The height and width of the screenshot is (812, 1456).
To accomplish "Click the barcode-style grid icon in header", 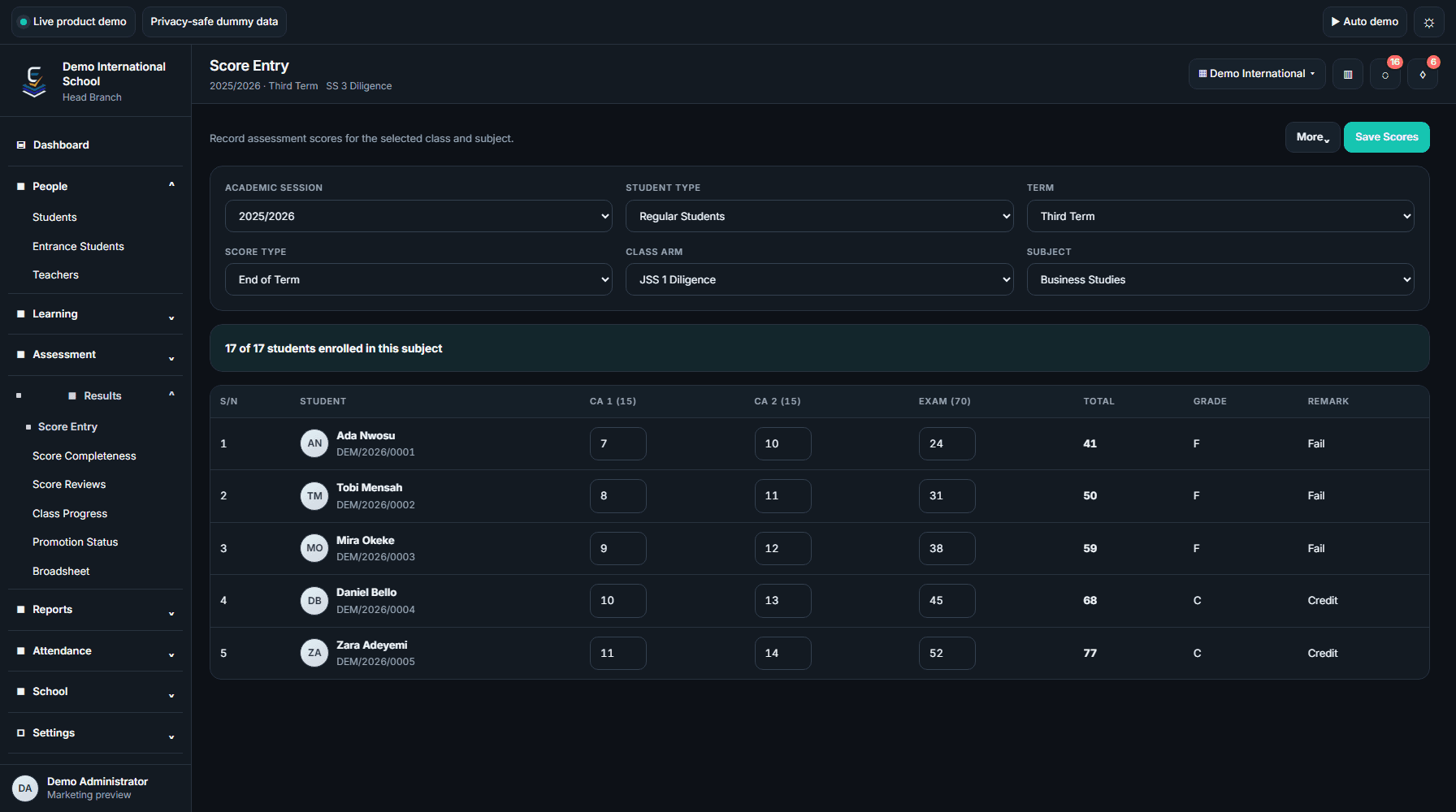I will 1348,74.
